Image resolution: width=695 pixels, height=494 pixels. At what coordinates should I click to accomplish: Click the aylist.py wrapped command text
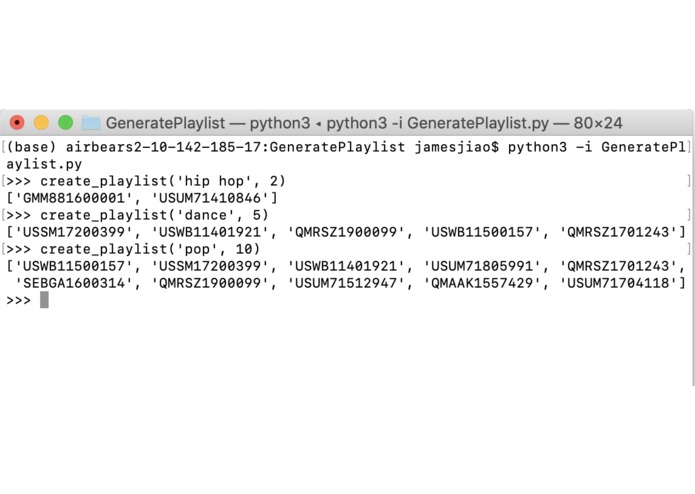click(x=44, y=164)
